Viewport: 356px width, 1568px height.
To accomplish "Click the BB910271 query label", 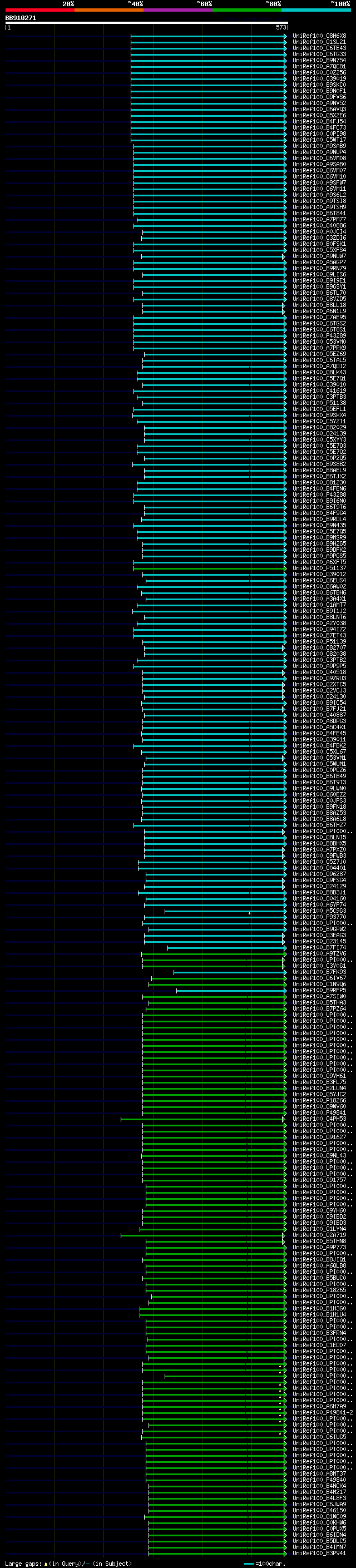I will tap(21, 18).
